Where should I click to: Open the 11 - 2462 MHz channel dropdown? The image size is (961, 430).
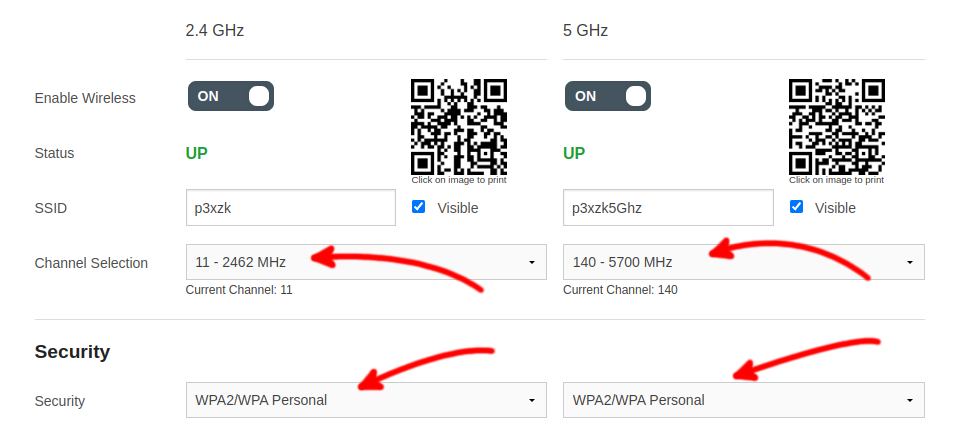[x=366, y=262]
